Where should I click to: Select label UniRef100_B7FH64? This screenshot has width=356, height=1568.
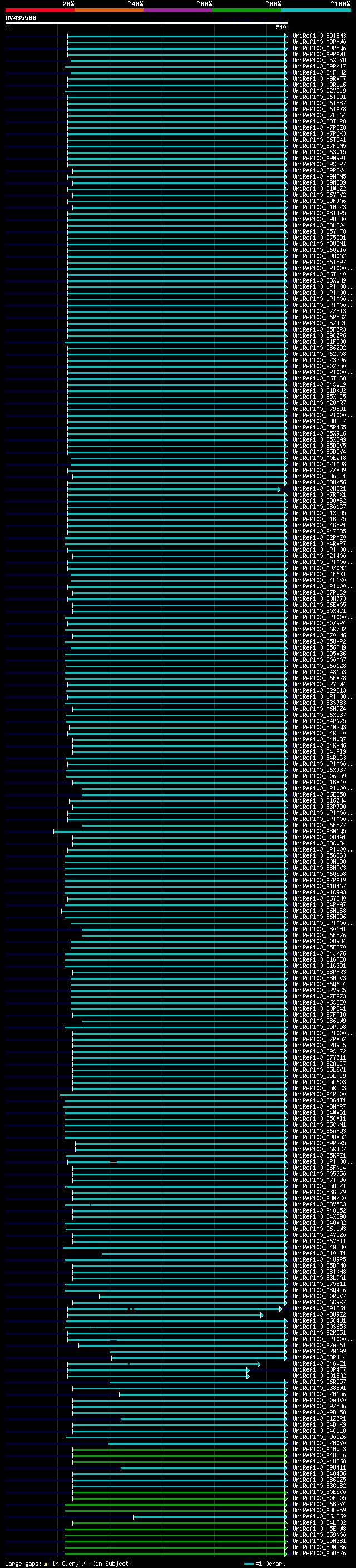[x=319, y=115]
